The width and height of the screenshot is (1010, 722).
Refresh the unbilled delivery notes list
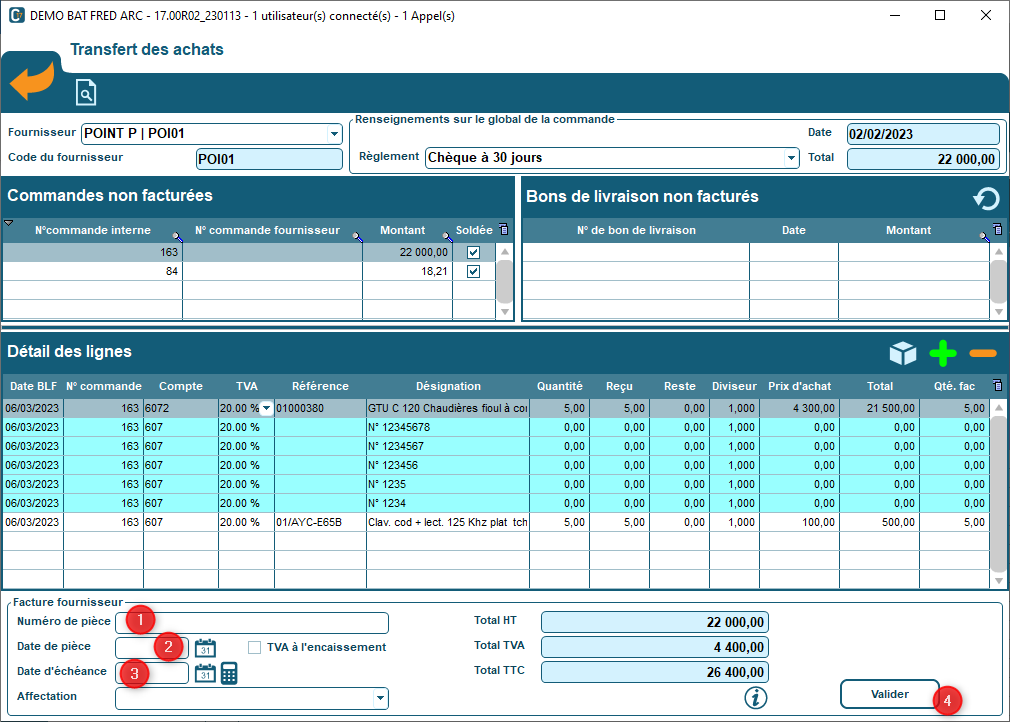click(x=986, y=198)
